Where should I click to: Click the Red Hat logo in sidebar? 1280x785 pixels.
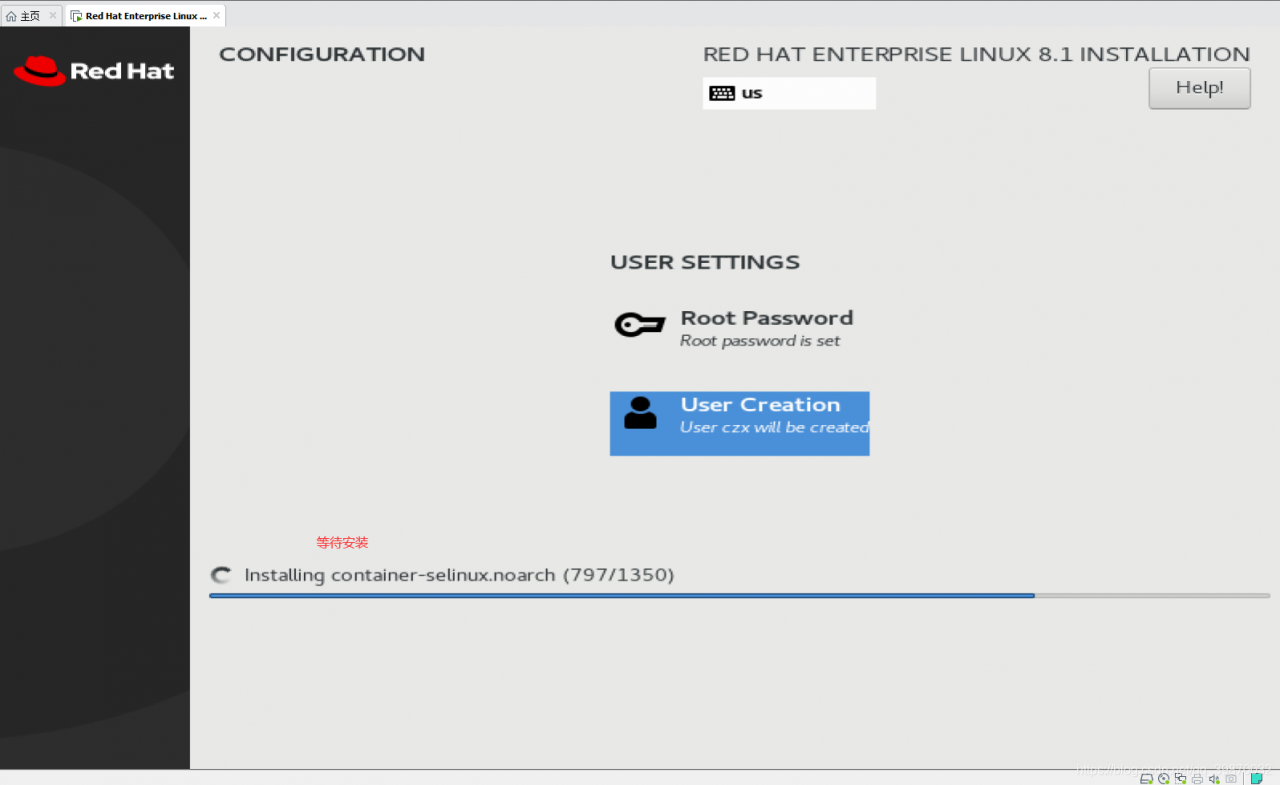point(94,70)
